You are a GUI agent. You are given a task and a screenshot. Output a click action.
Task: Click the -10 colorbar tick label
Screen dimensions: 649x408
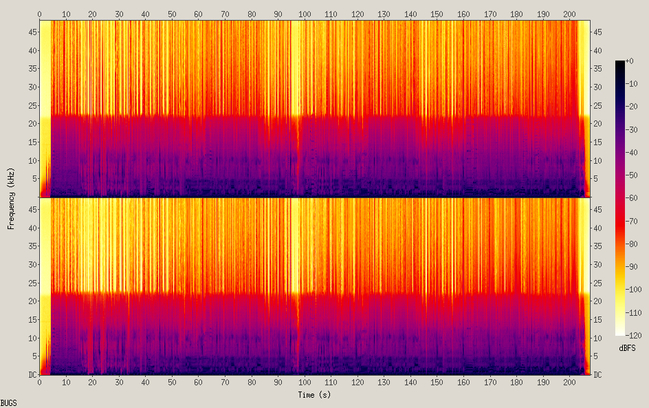(632, 84)
